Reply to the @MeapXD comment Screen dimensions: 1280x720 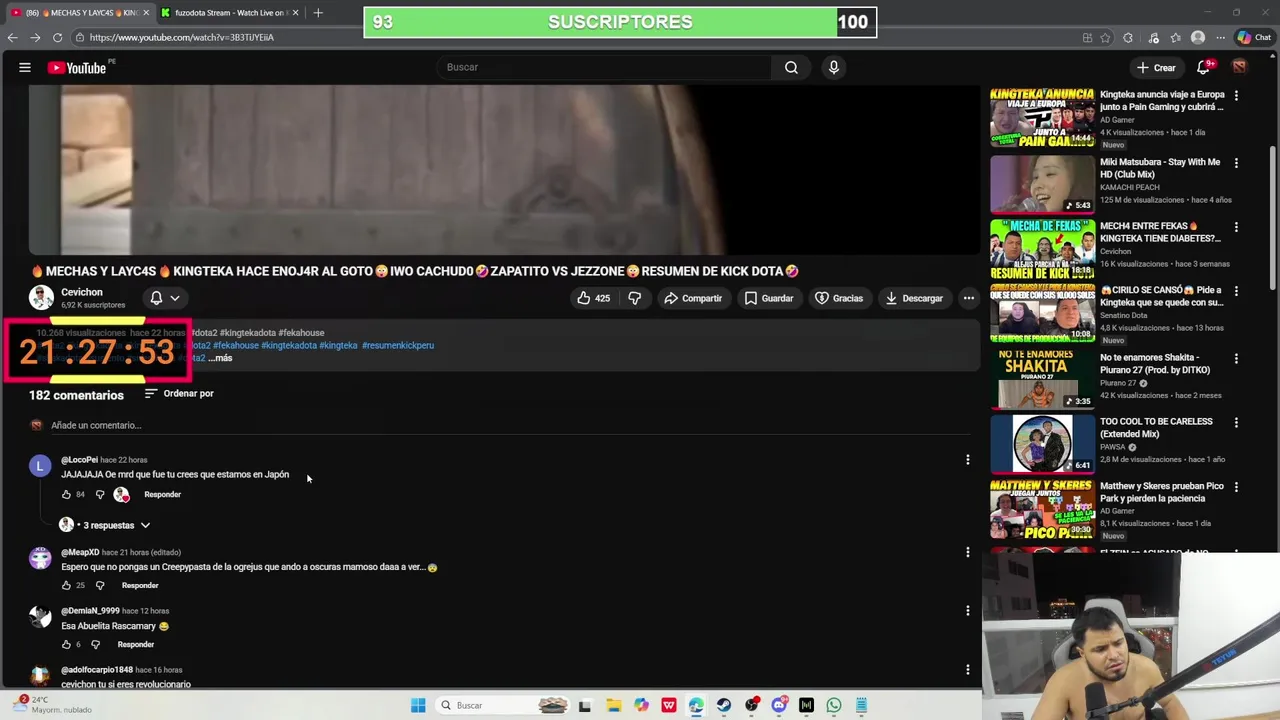[140, 585]
